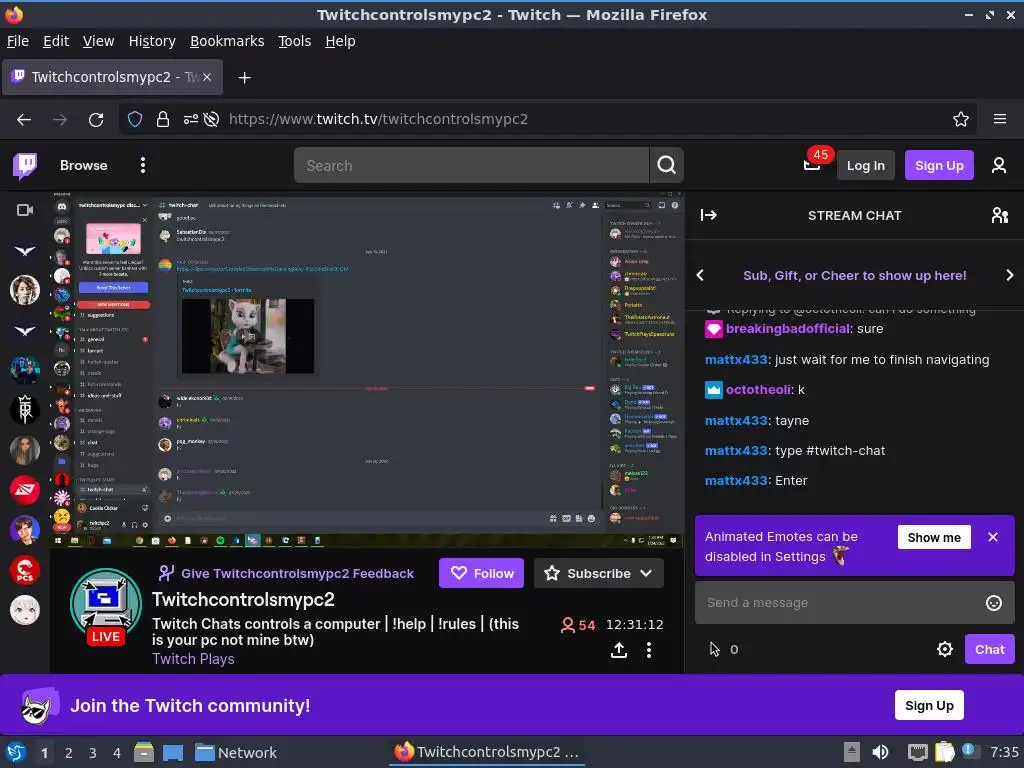Open the Browse page
The image size is (1024, 768).
click(x=84, y=166)
